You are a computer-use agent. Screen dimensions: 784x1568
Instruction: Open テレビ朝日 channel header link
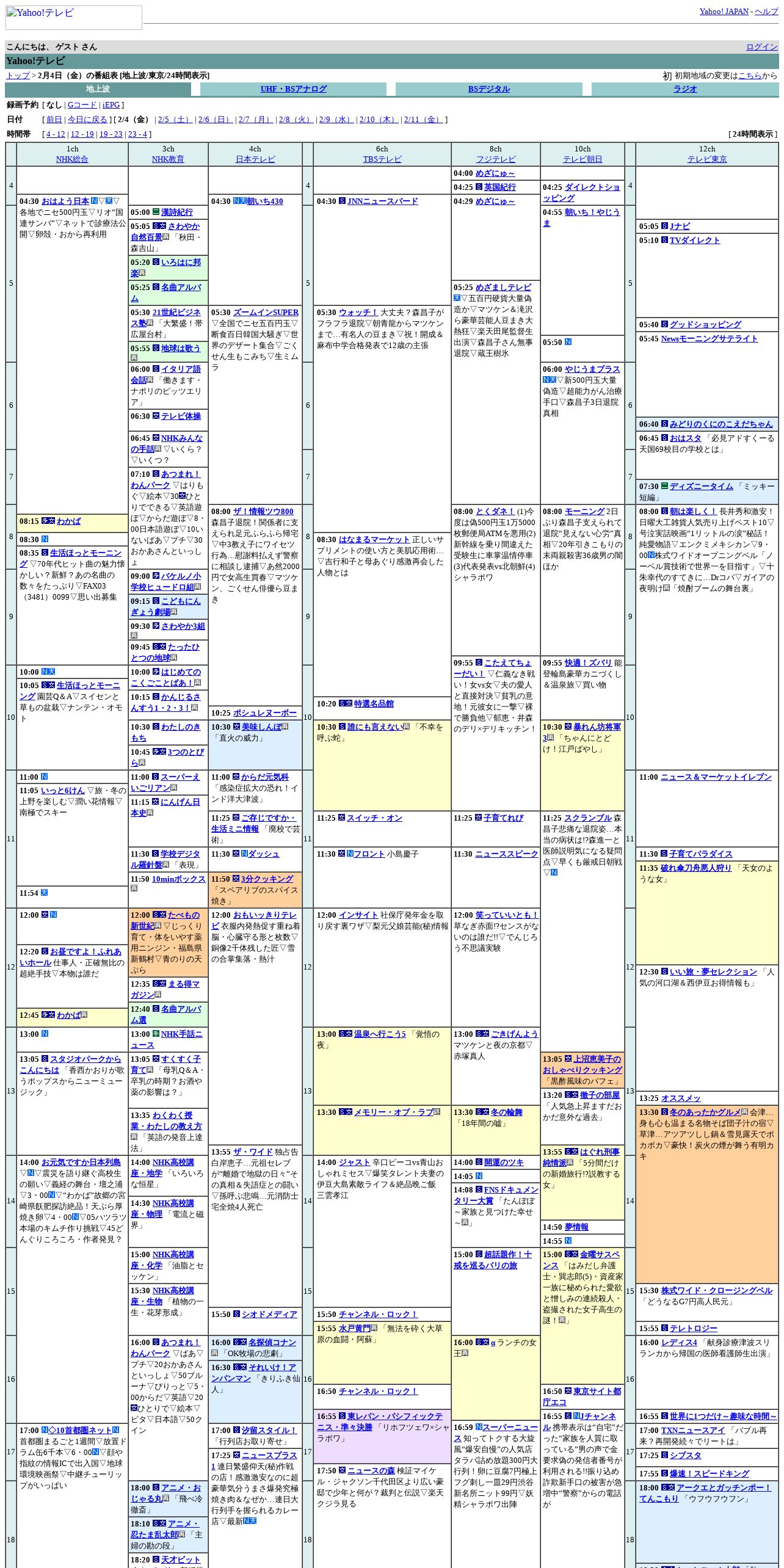pyautogui.click(x=583, y=159)
